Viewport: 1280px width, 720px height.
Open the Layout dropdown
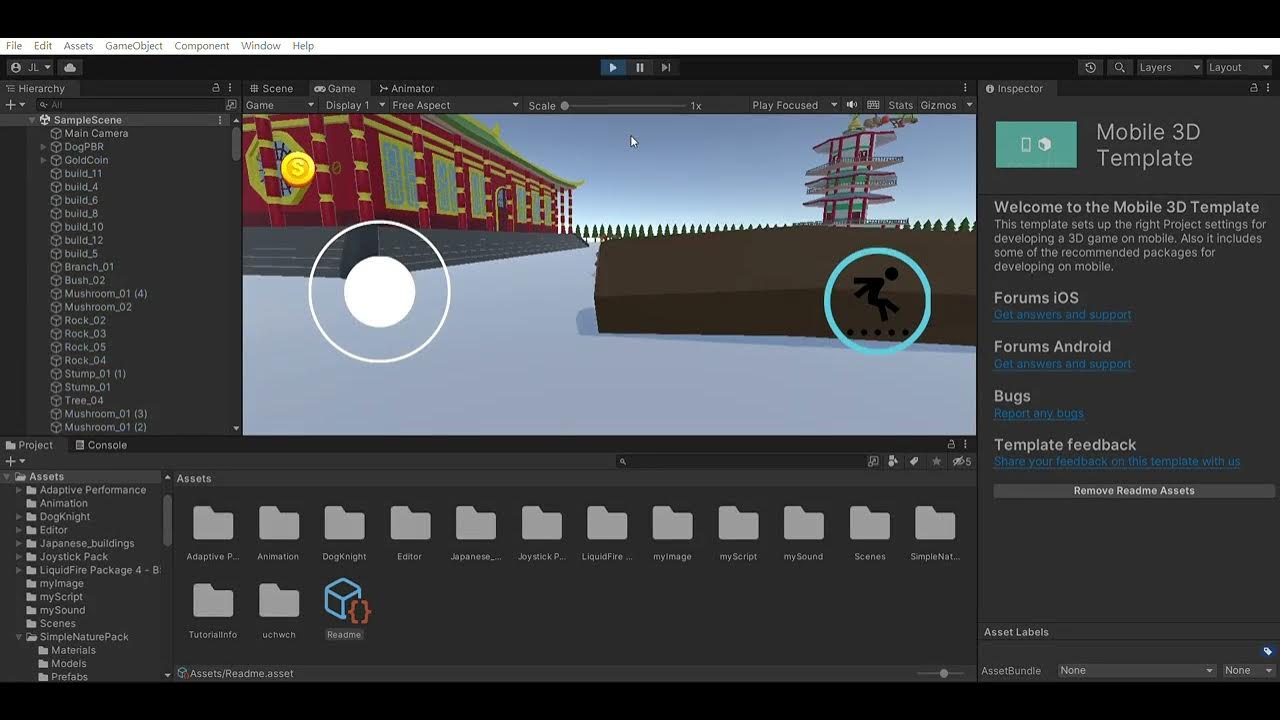tap(1238, 67)
